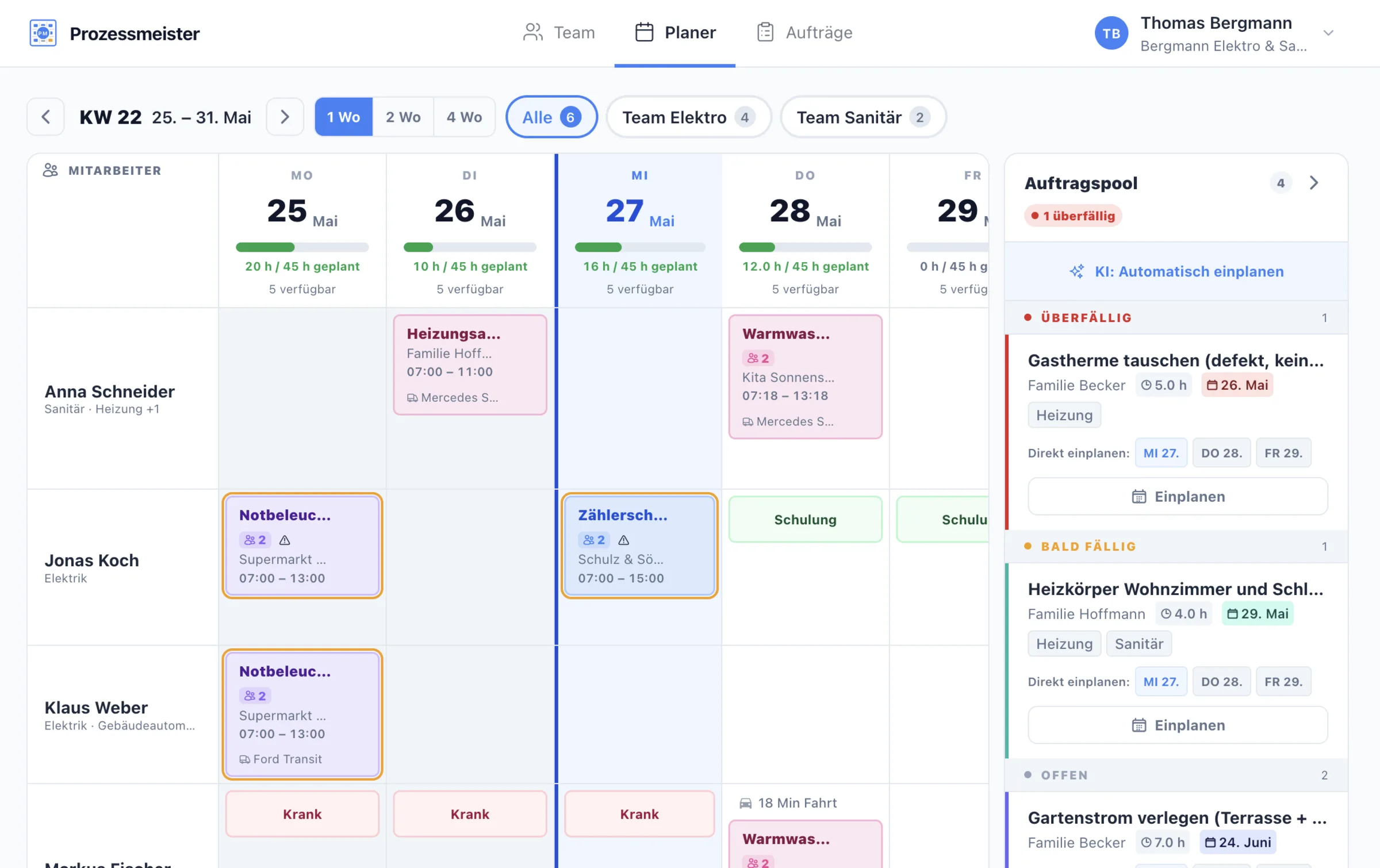Open the Thomas Bergmann account dropdown
Screen dimensions: 1380x868
click(x=1328, y=33)
